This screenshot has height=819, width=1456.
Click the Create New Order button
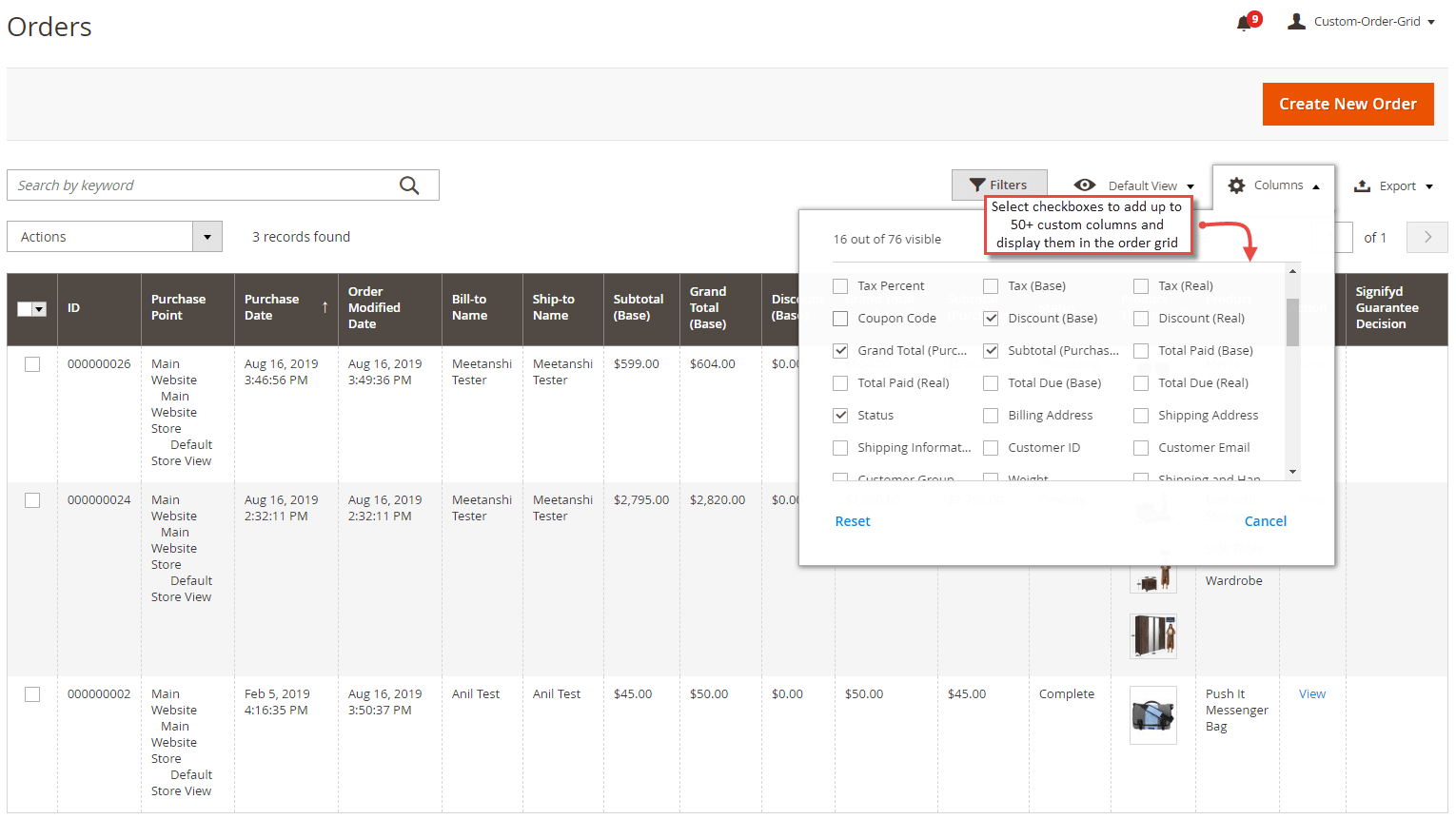(1348, 104)
